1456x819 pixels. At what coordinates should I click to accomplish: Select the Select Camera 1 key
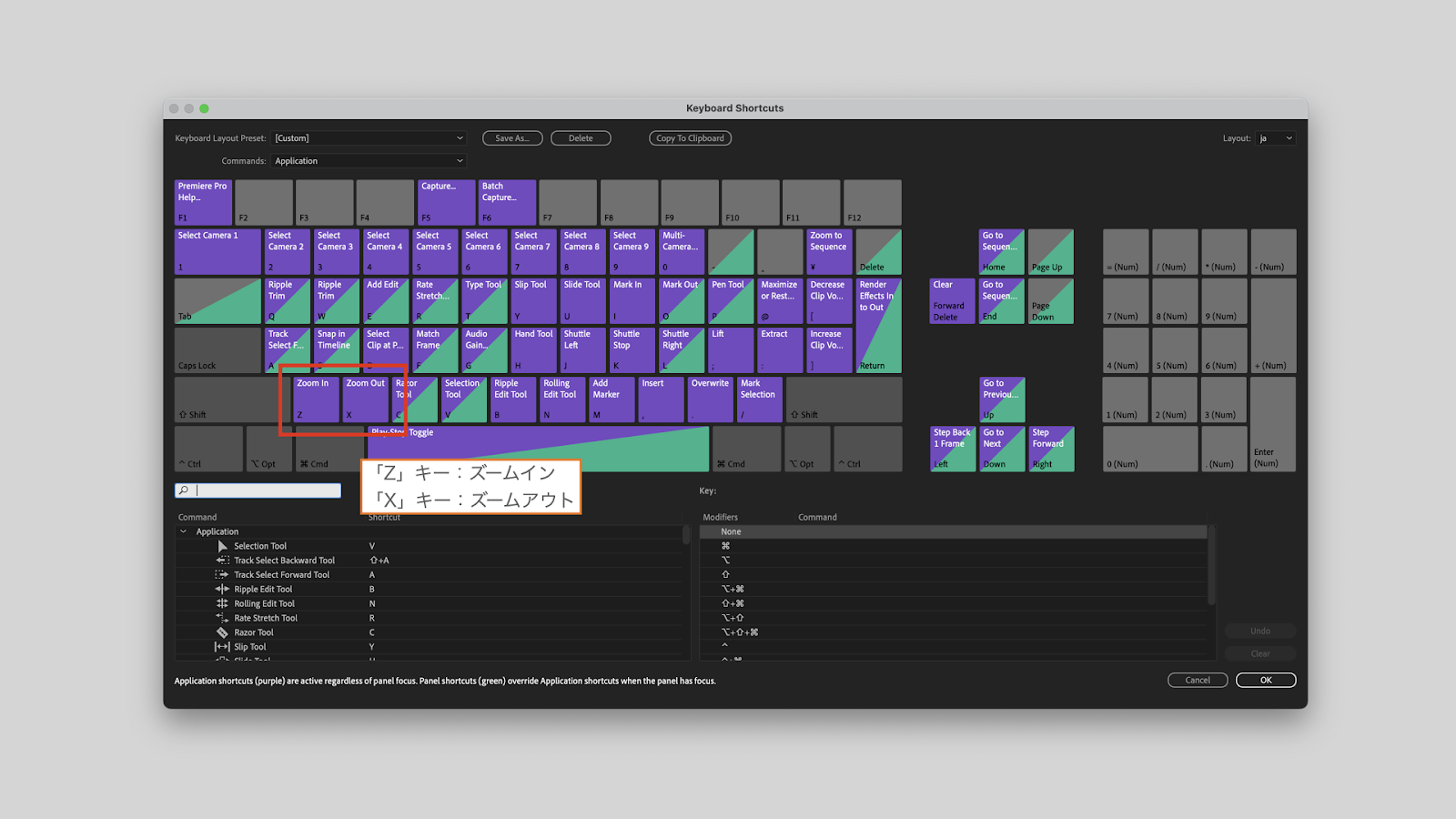[217, 252]
